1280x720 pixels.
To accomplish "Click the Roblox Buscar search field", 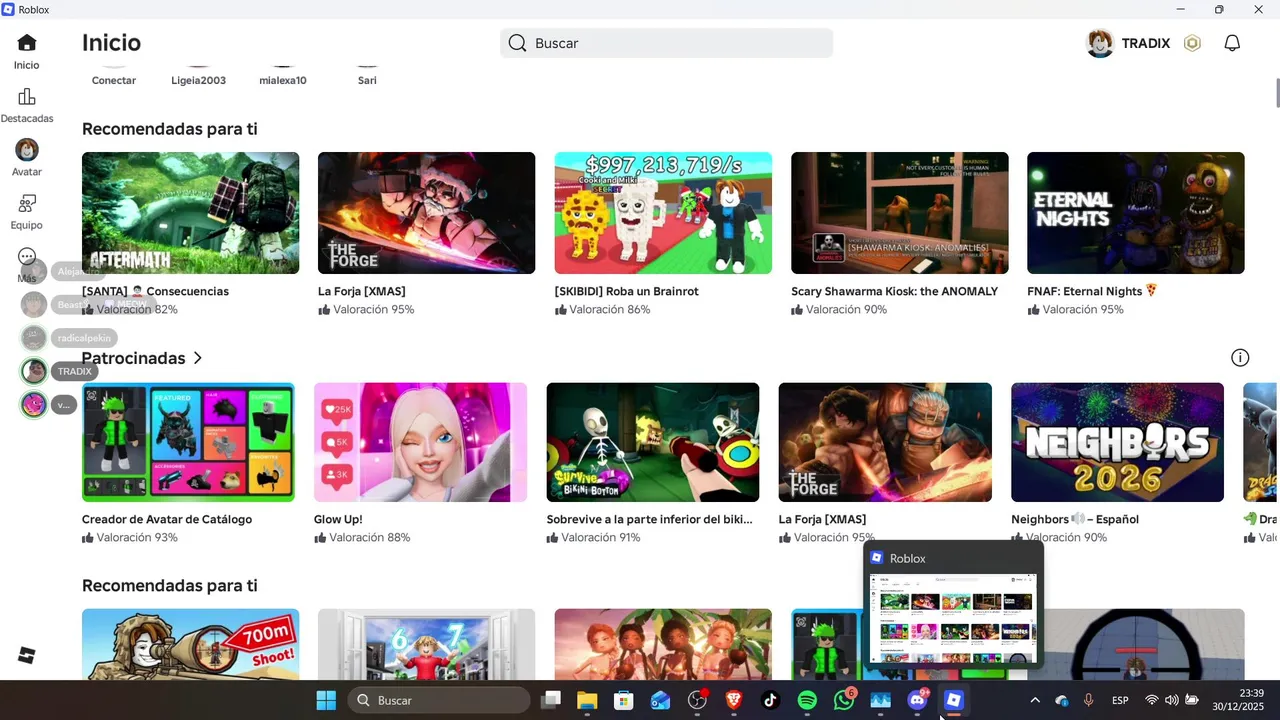I will (666, 43).
